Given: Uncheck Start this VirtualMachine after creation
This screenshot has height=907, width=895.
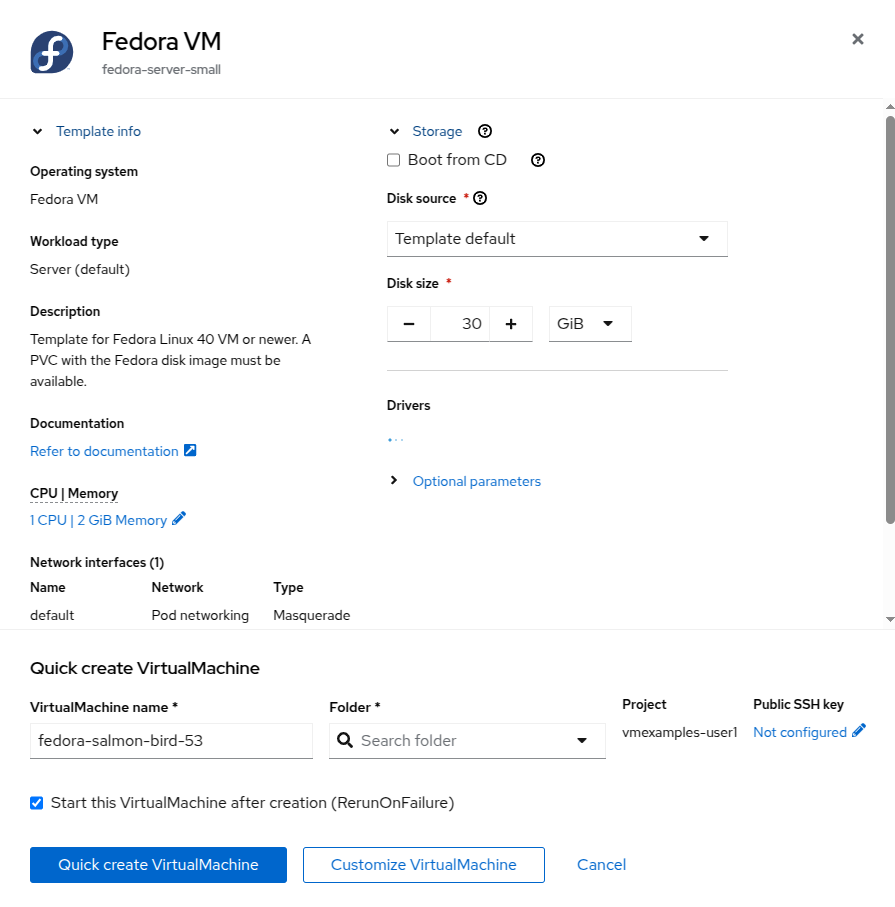Looking at the screenshot, I should pyautogui.click(x=36, y=802).
